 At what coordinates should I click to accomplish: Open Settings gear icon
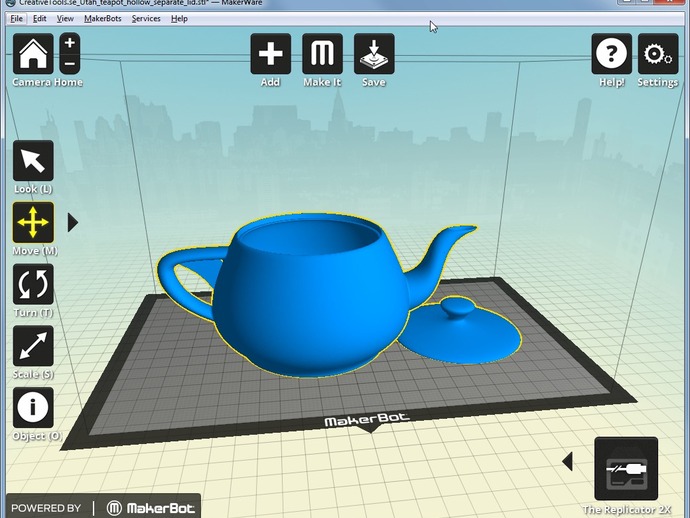tap(658, 54)
